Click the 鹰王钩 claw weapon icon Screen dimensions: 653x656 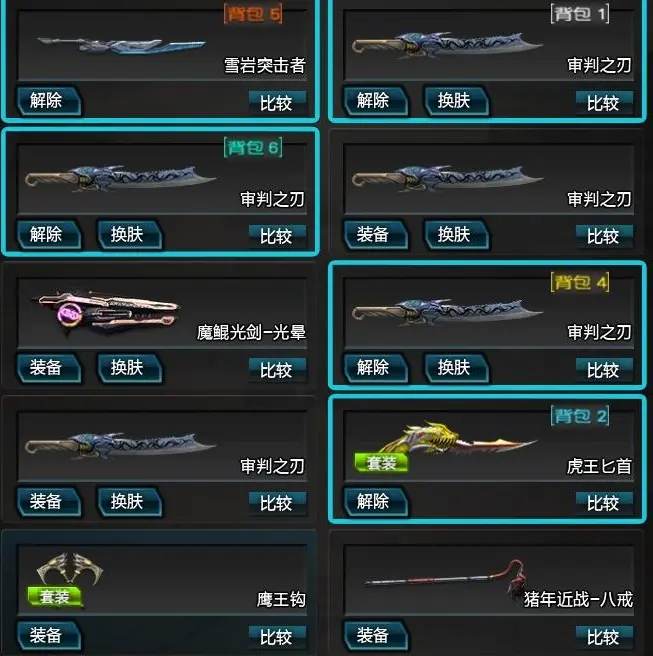pyautogui.click(x=70, y=568)
